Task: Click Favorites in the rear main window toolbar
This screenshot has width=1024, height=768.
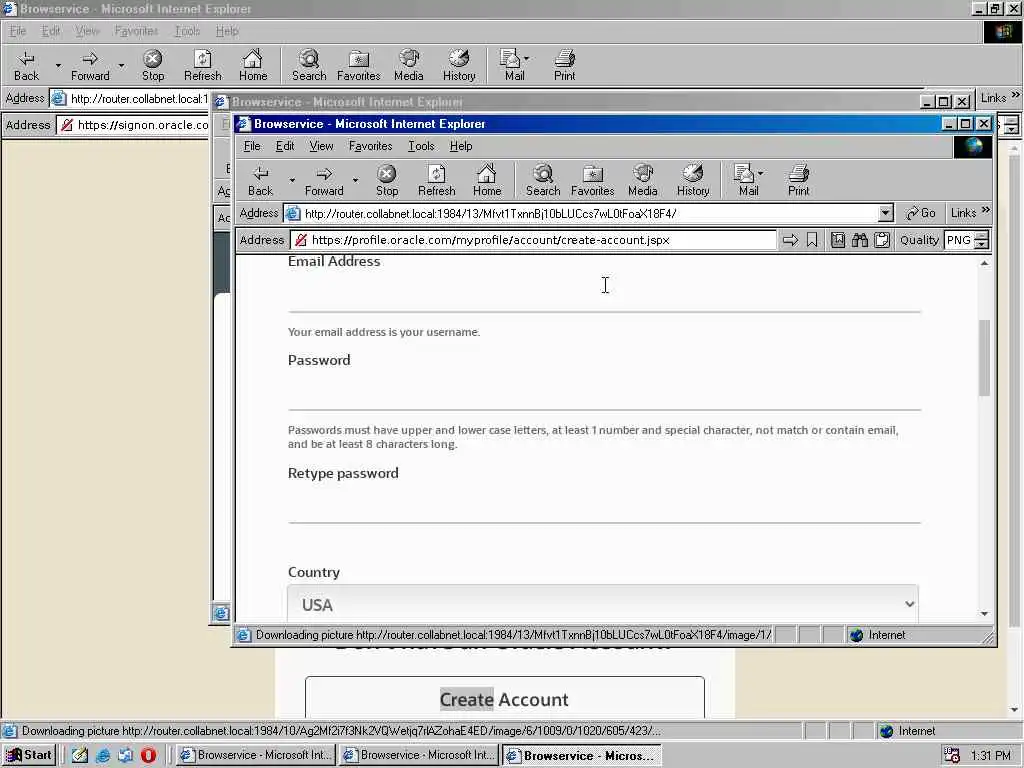Action: click(359, 65)
